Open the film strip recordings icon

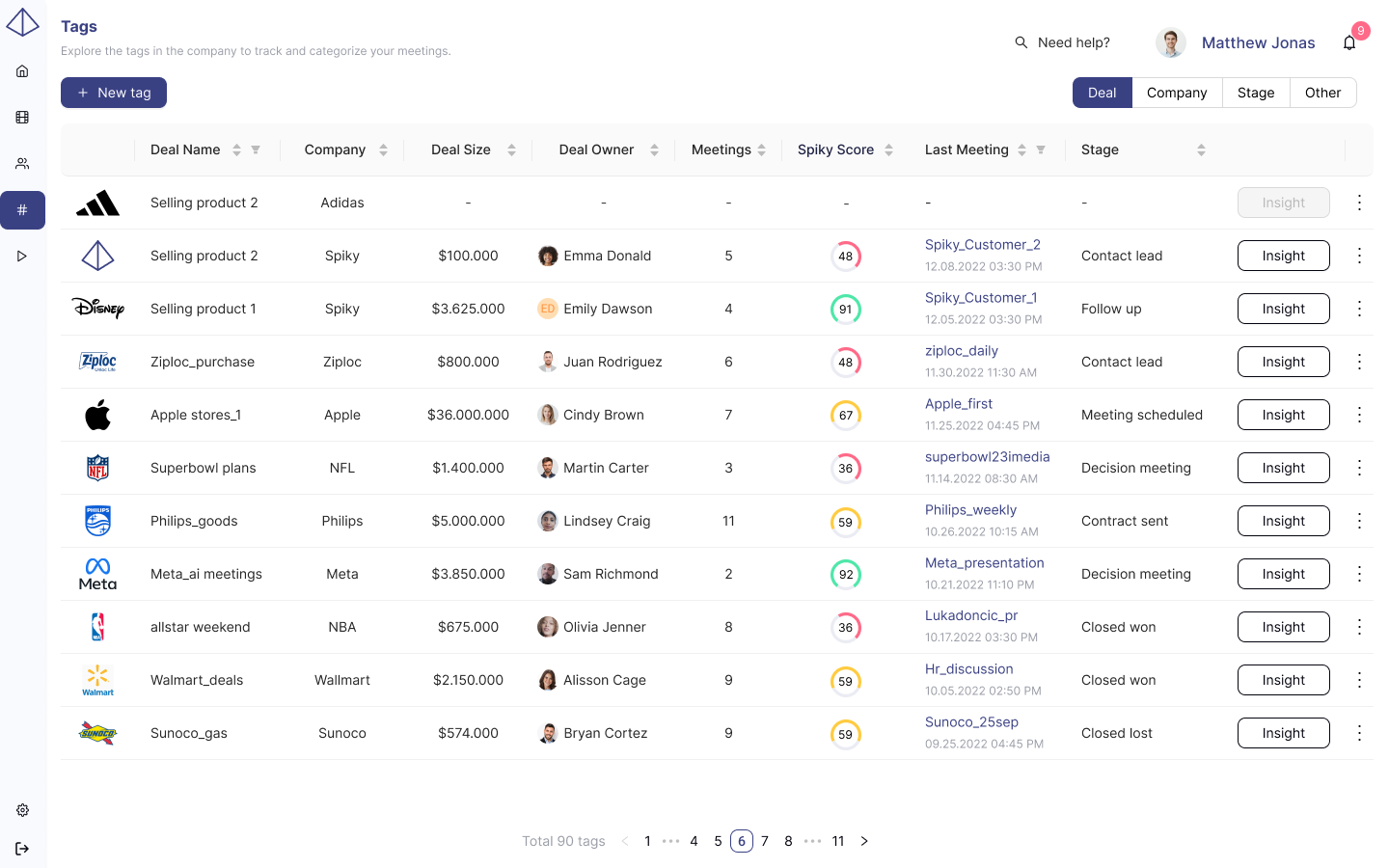pyautogui.click(x=22, y=118)
